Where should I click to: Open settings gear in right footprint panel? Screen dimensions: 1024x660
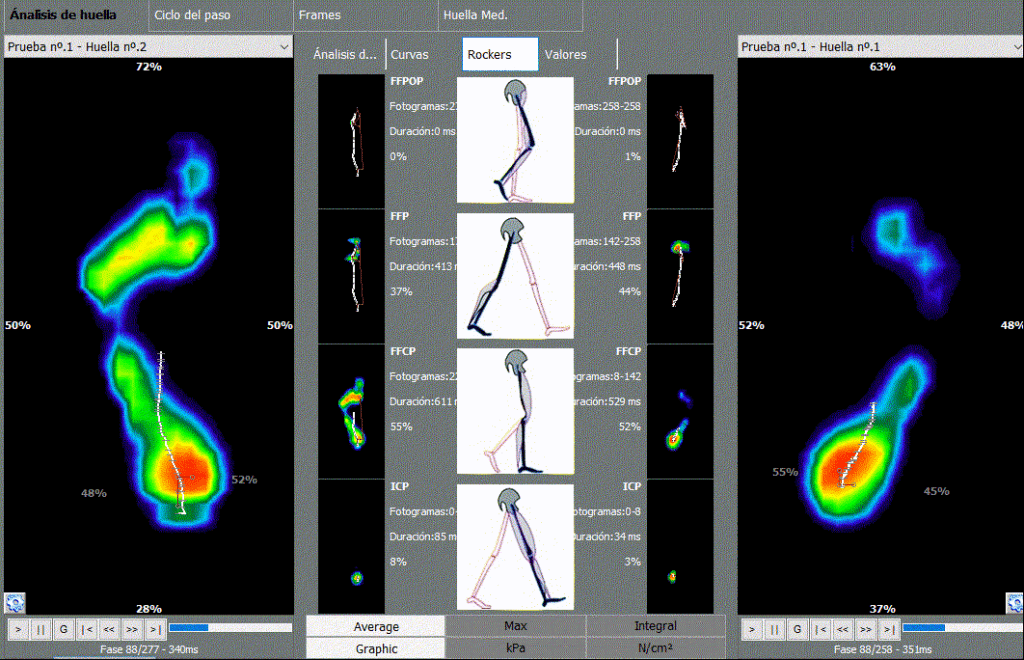click(1014, 602)
